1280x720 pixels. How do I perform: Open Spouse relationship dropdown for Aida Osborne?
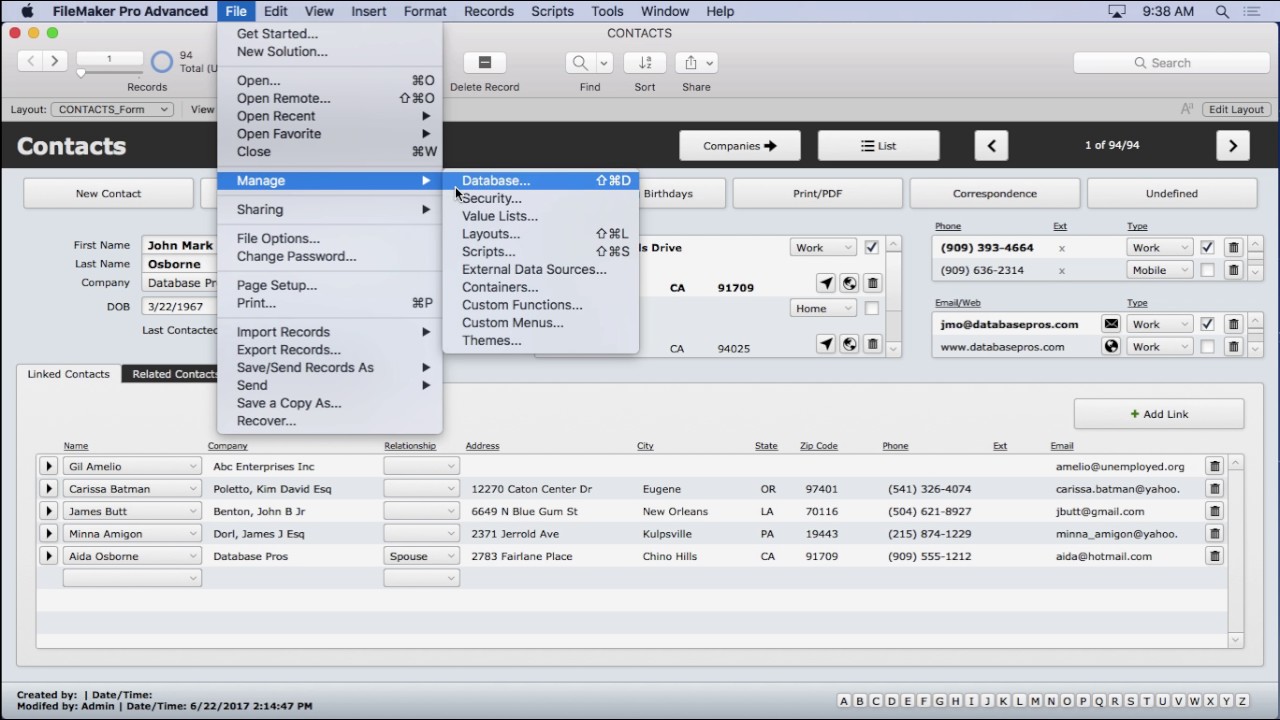[x=421, y=556]
